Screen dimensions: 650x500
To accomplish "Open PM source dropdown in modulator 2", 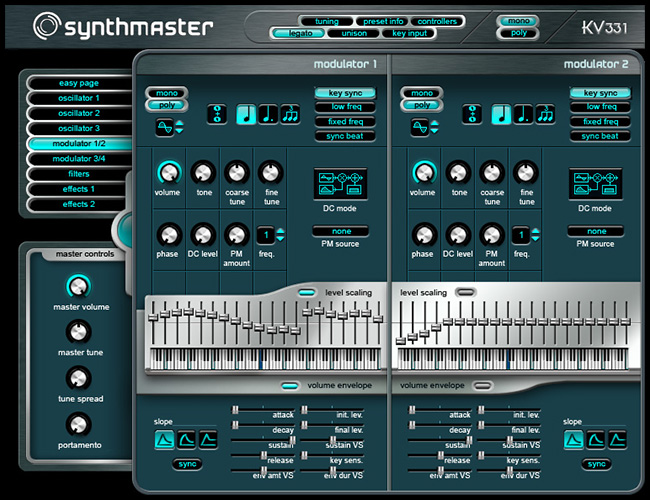I will point(596,231).
